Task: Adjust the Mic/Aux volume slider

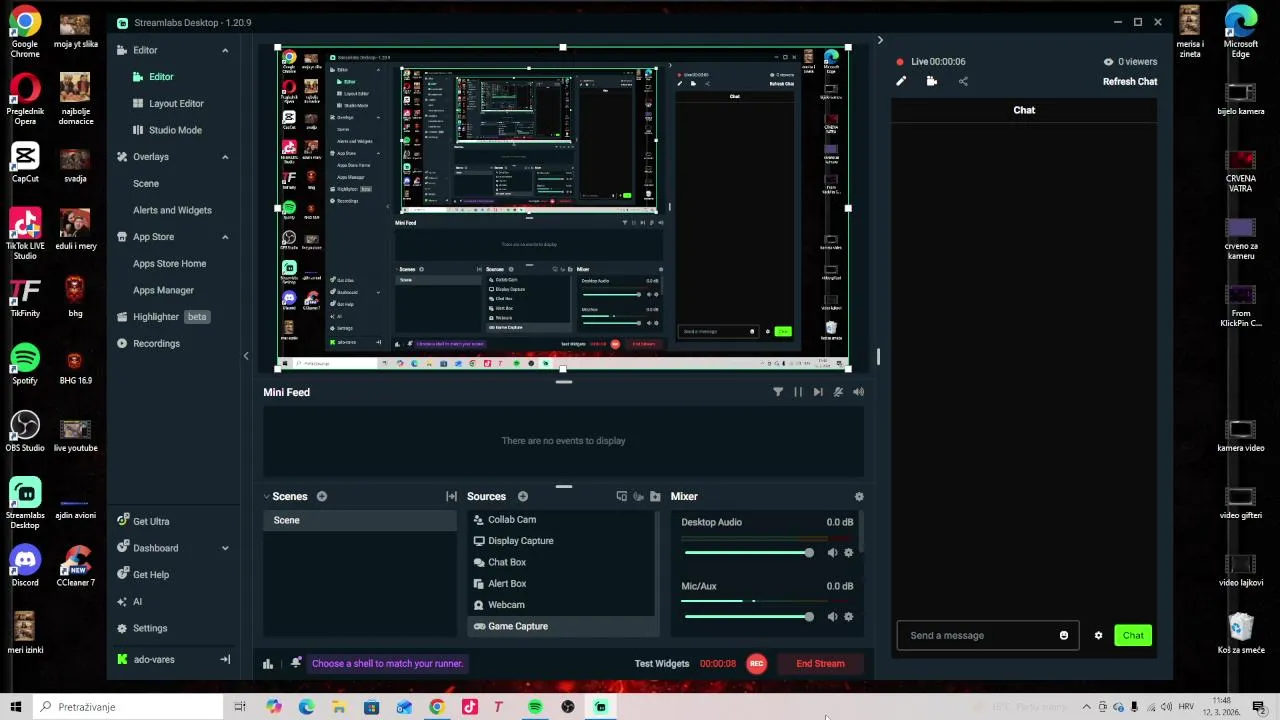Action: (748, 617)
